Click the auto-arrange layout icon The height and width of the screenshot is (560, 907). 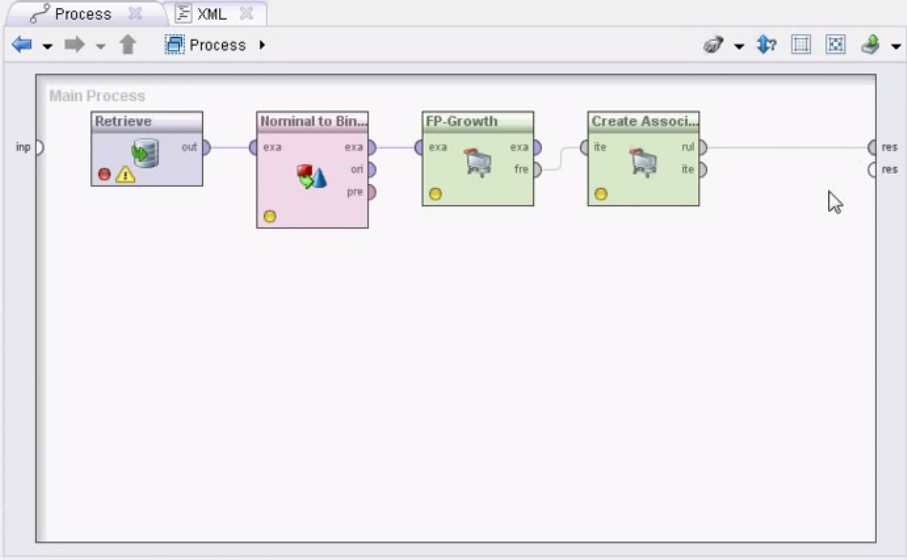801,45
